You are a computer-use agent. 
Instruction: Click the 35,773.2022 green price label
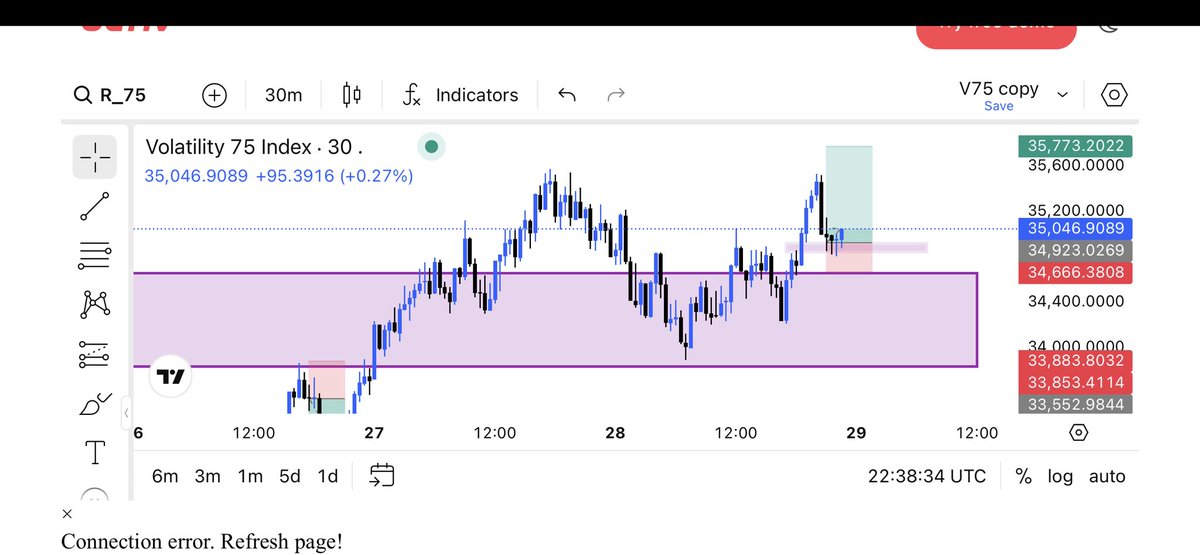(x=1075, y=146)
